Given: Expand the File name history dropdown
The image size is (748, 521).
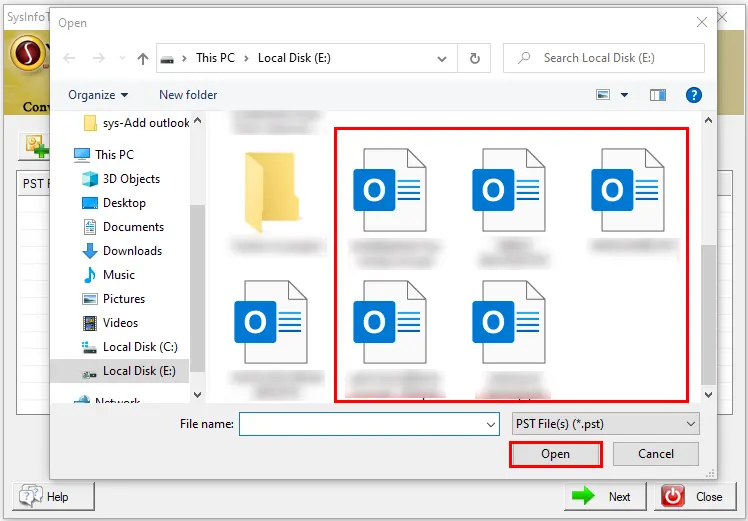Looking at the screenshot, I should (x=490, y=424).
